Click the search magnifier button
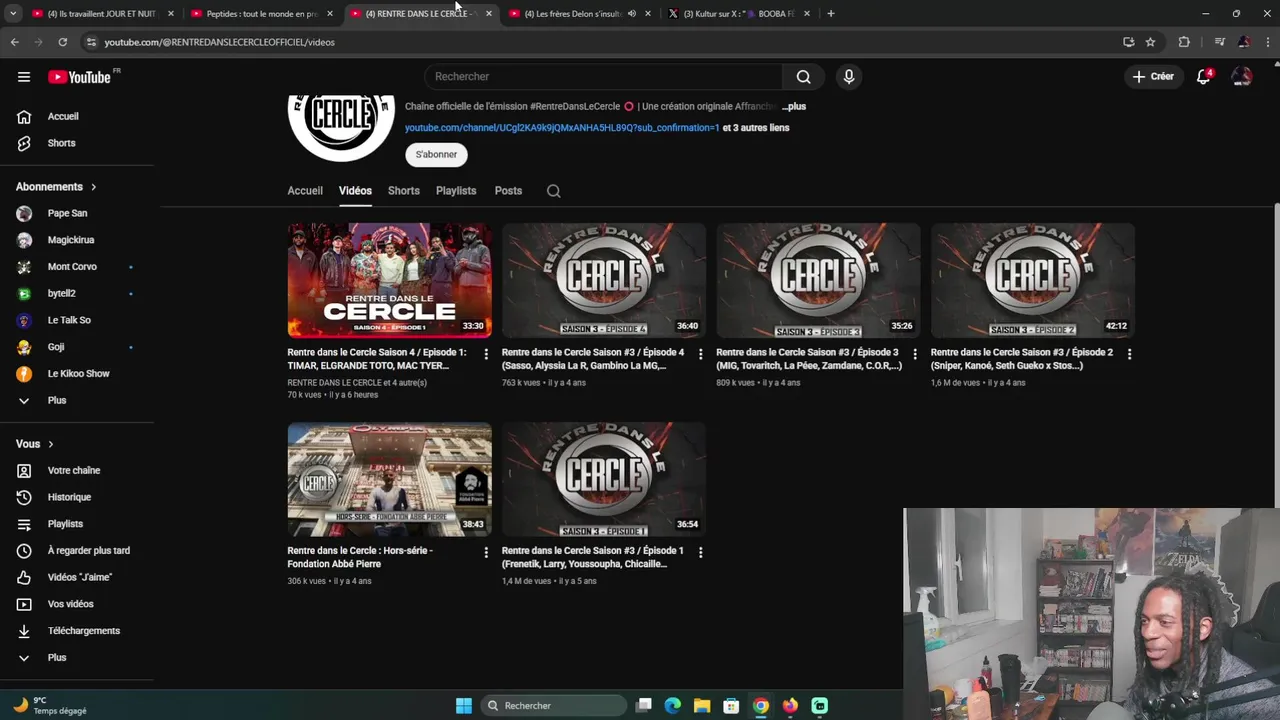Viewport: 1280px width, 720px height. (x=803, y=77)
